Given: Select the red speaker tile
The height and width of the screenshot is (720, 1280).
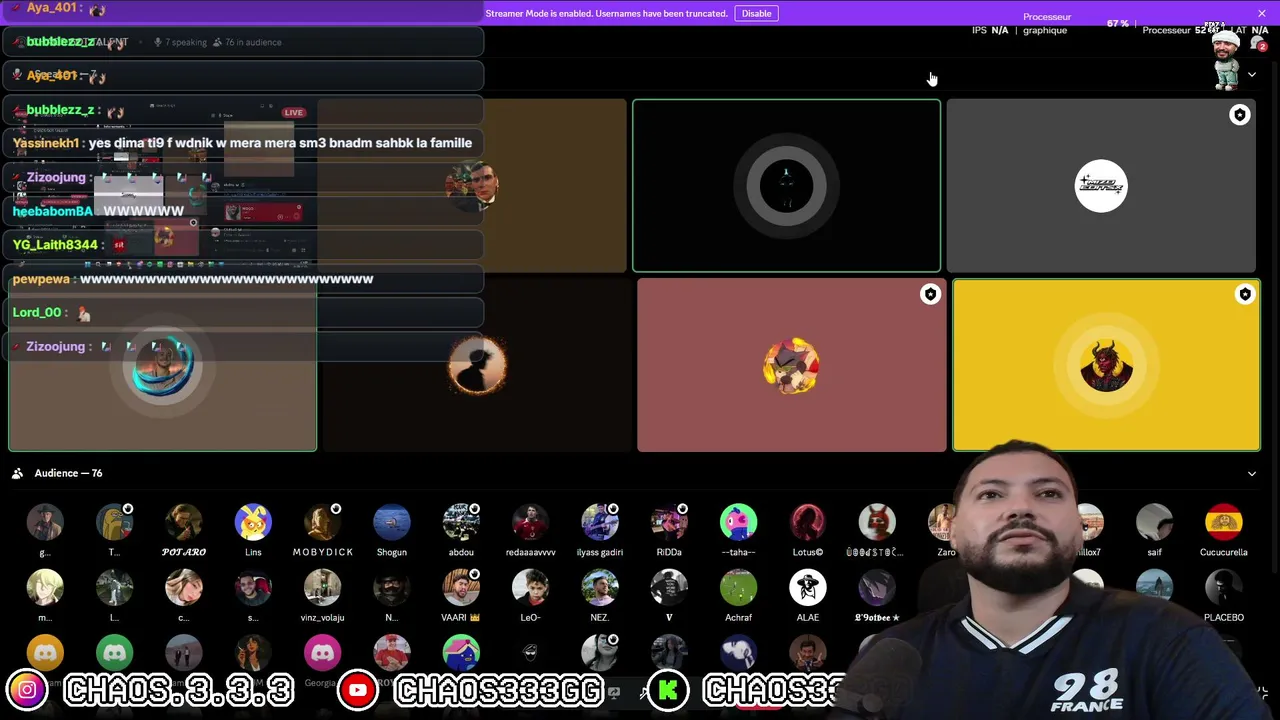Looking at the screenshot, I should 791,365.
